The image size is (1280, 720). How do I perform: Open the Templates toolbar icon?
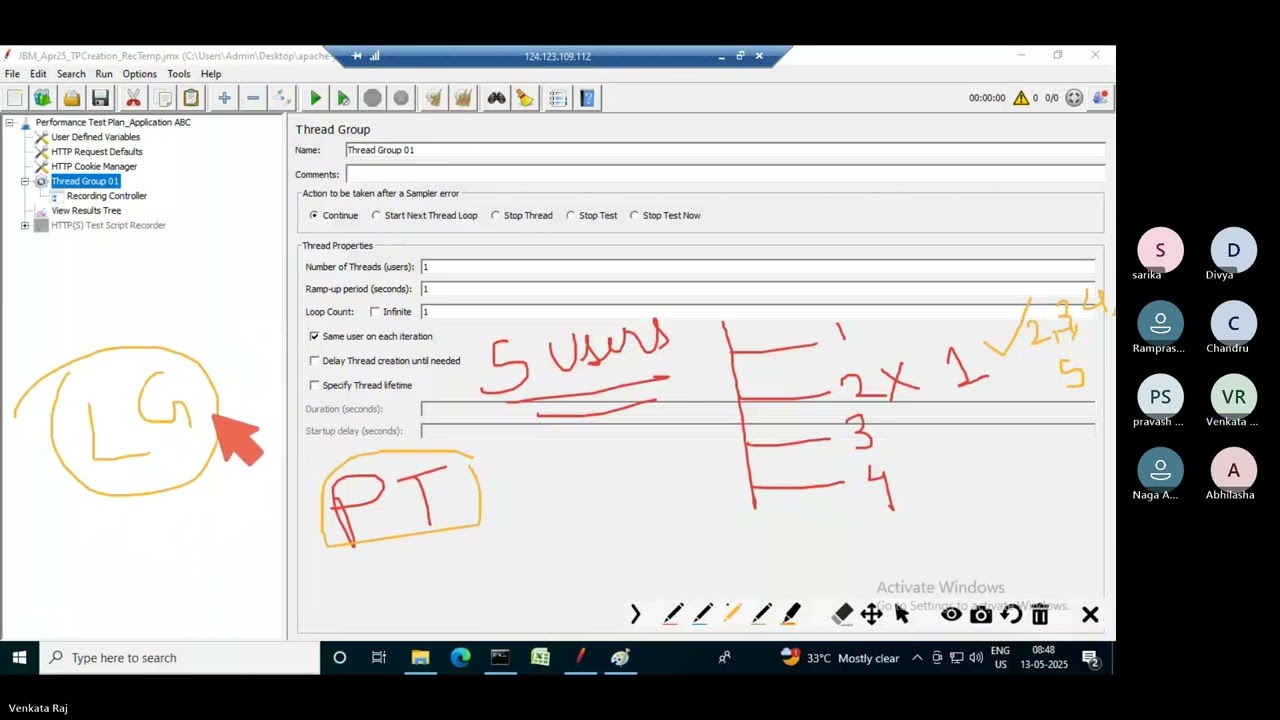pyautogui.click(x=42, y=97)
